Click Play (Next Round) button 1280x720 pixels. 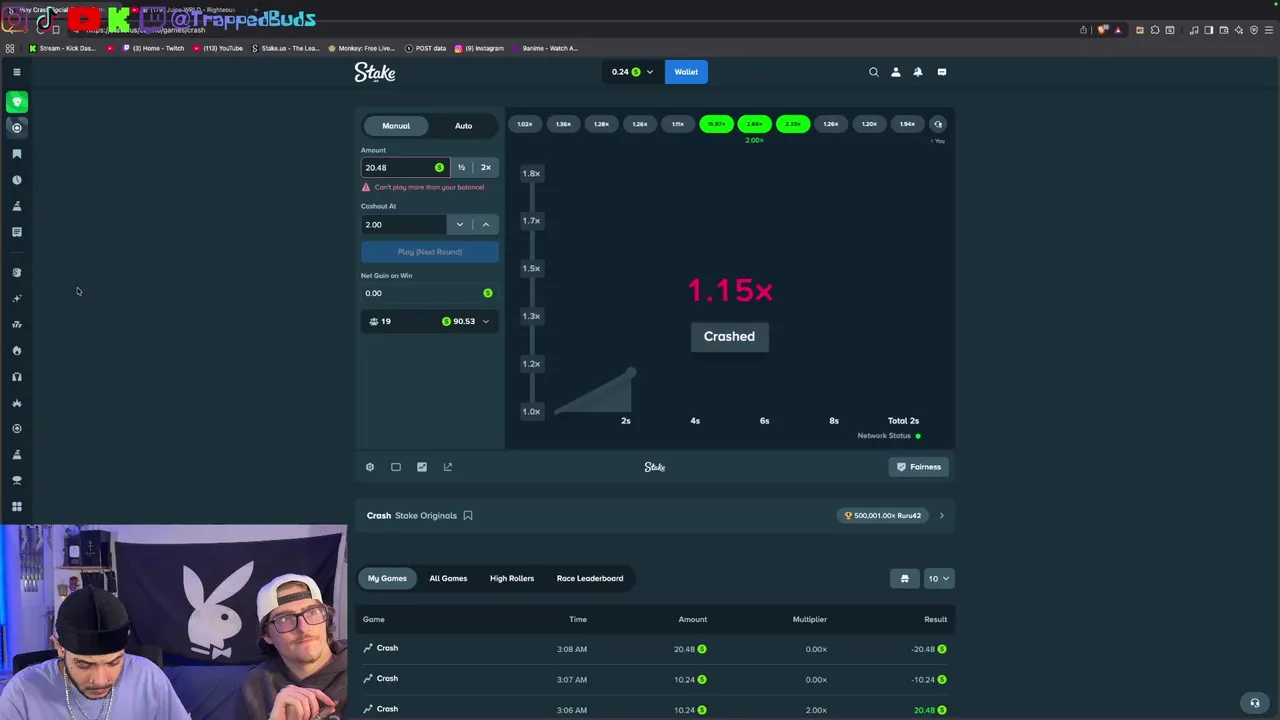click(x=430, y=252)
